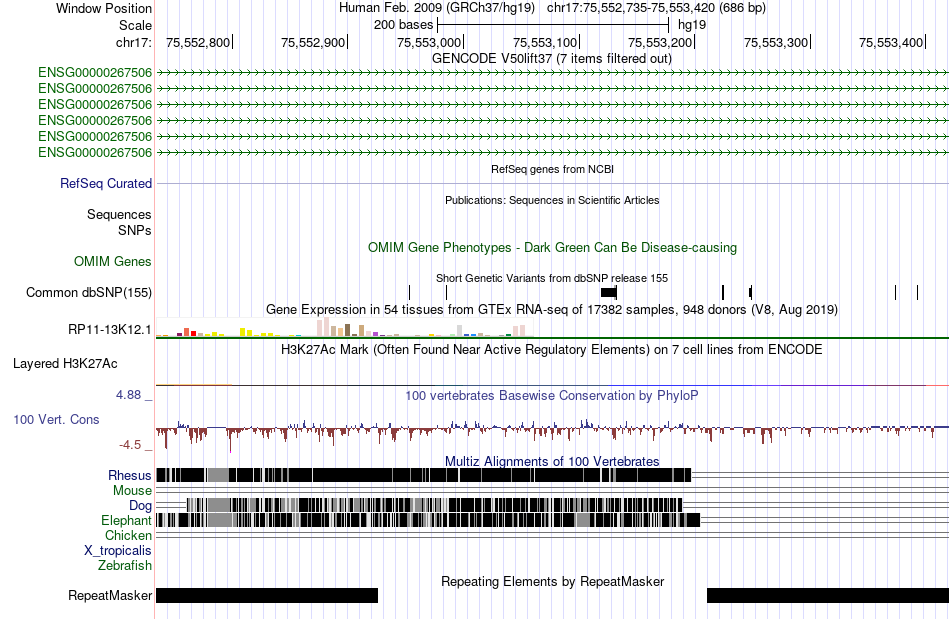Click the -4.5 lower scale value
Image resolution: width=950 pixels, height=619 pixels.
130,445
